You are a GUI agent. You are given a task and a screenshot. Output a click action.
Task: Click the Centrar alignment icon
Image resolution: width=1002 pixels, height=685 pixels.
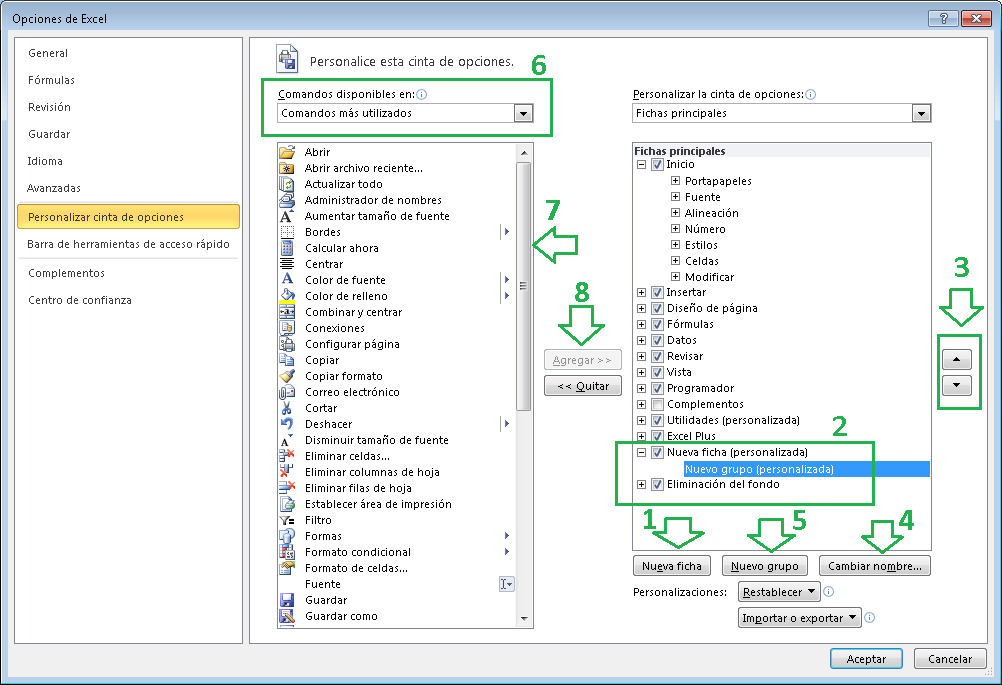click(x=287, y=264)
